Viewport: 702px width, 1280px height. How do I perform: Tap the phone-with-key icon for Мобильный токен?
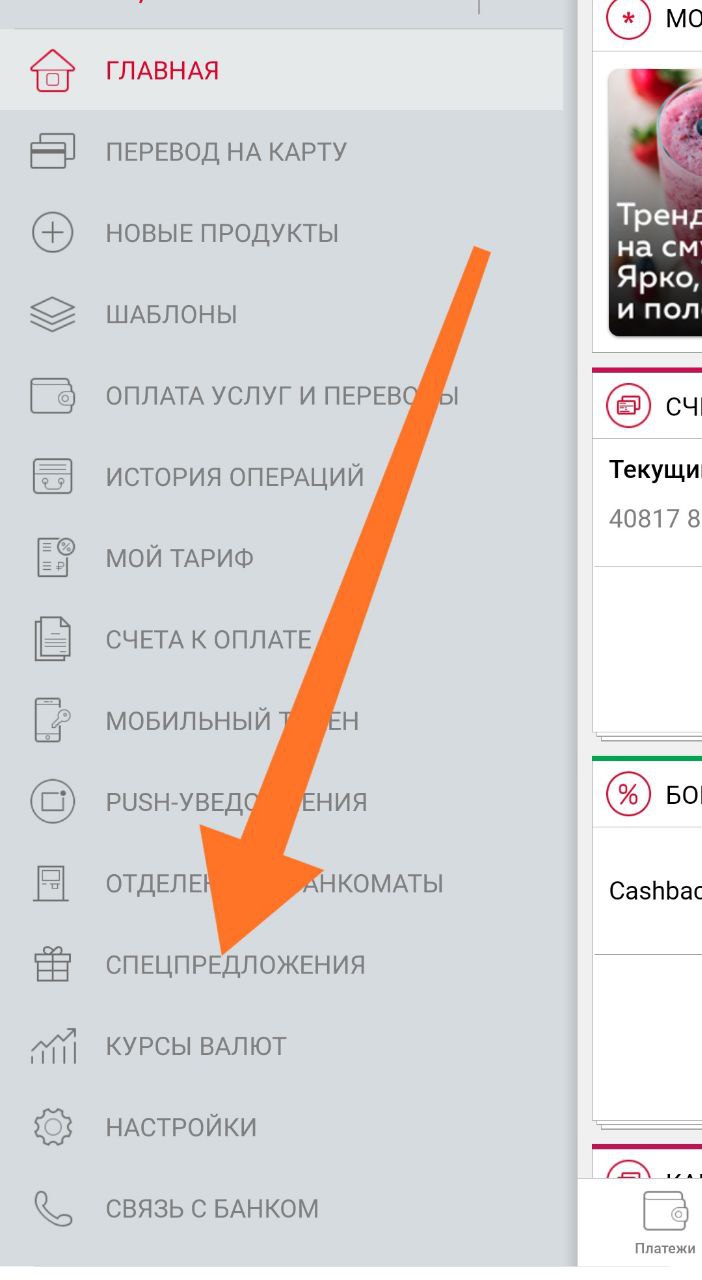click(53, 720)
